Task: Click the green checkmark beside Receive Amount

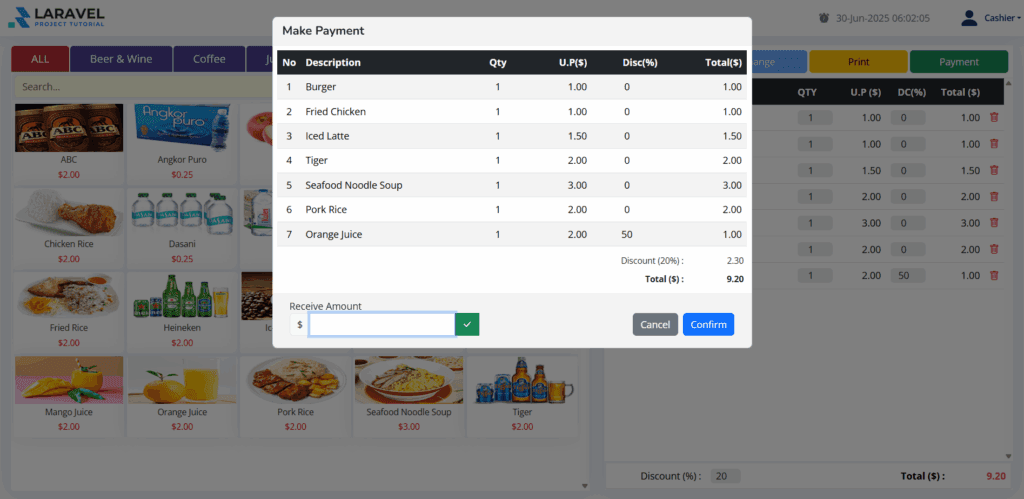Action: coord(467,324)
